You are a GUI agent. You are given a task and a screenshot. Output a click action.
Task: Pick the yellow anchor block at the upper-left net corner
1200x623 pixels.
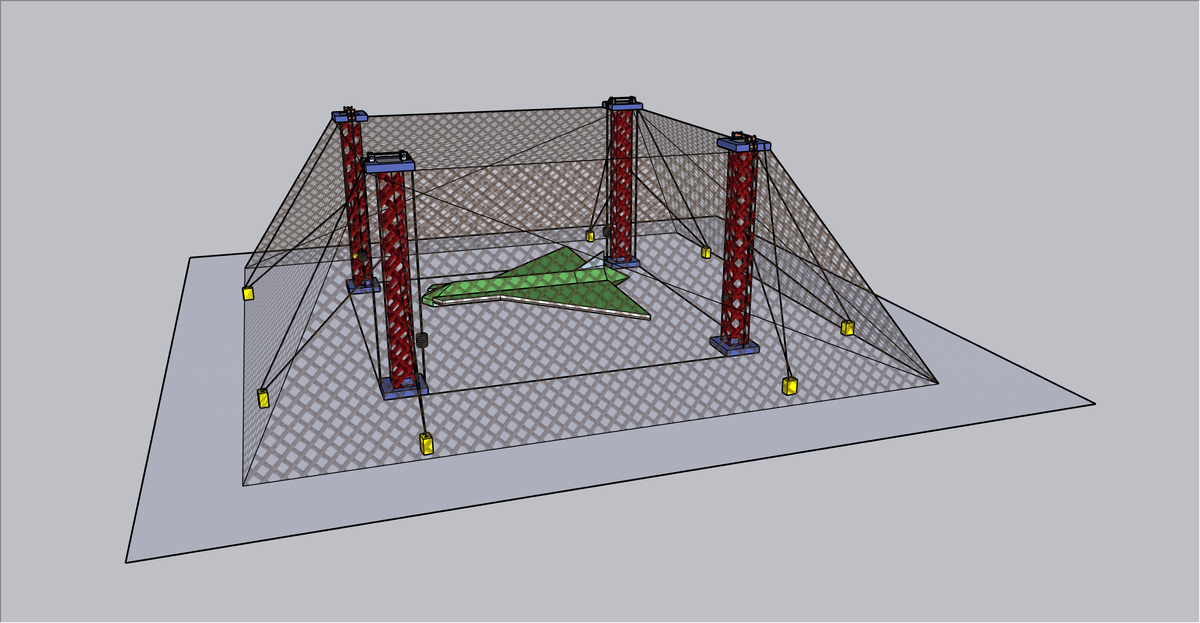[247, 293]
